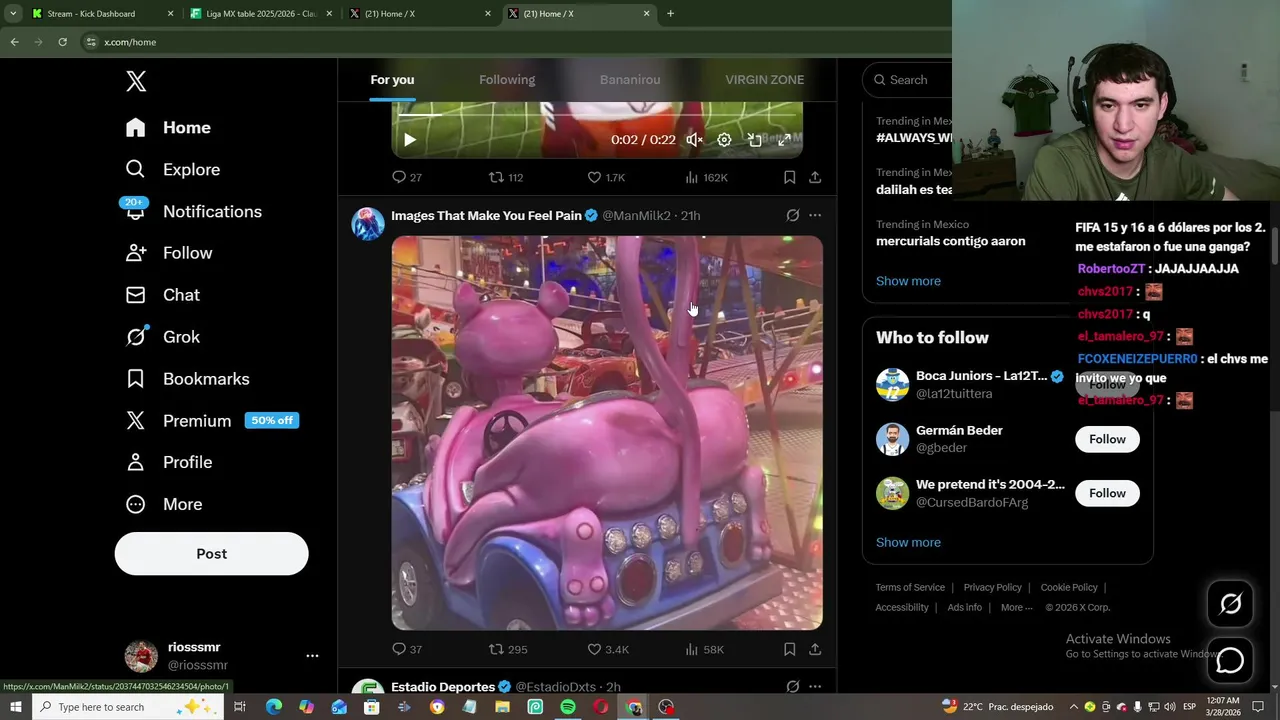The image size is (1280, 720).
Task: Open more options on ManMilk2 post
Action: click(x=815, y=215)
